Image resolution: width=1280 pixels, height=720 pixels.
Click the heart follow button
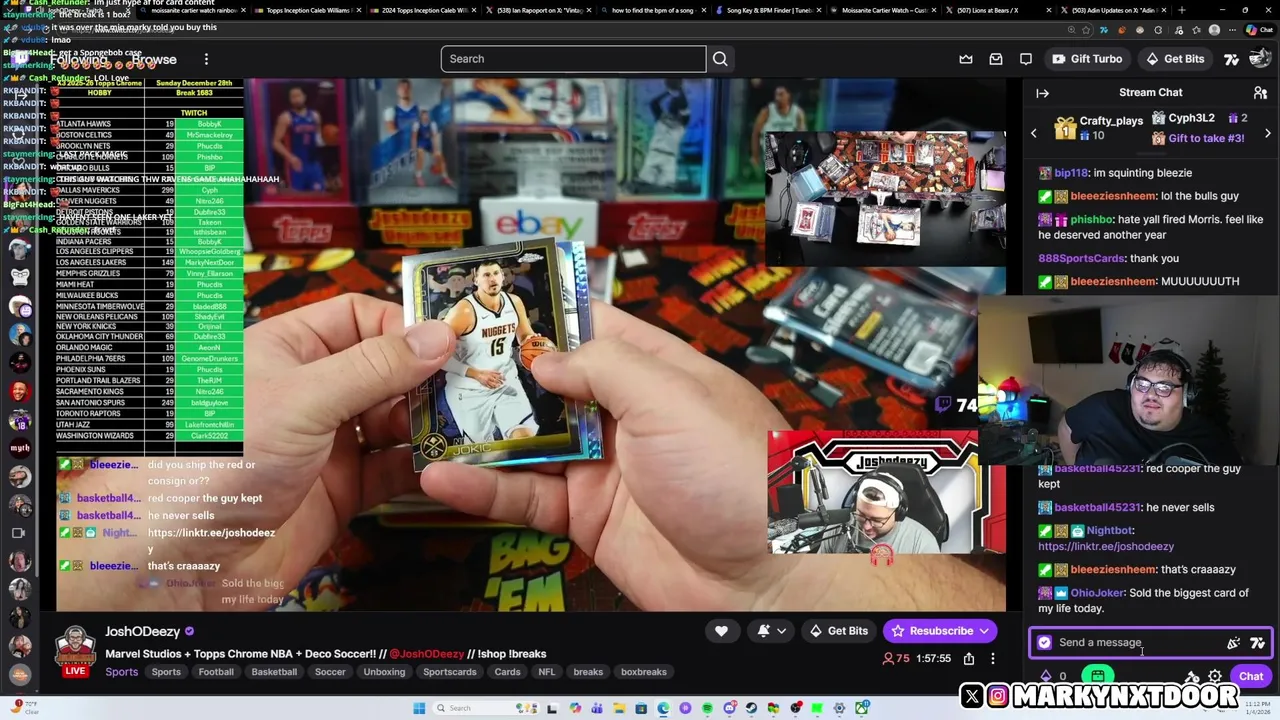pos(721,631)
